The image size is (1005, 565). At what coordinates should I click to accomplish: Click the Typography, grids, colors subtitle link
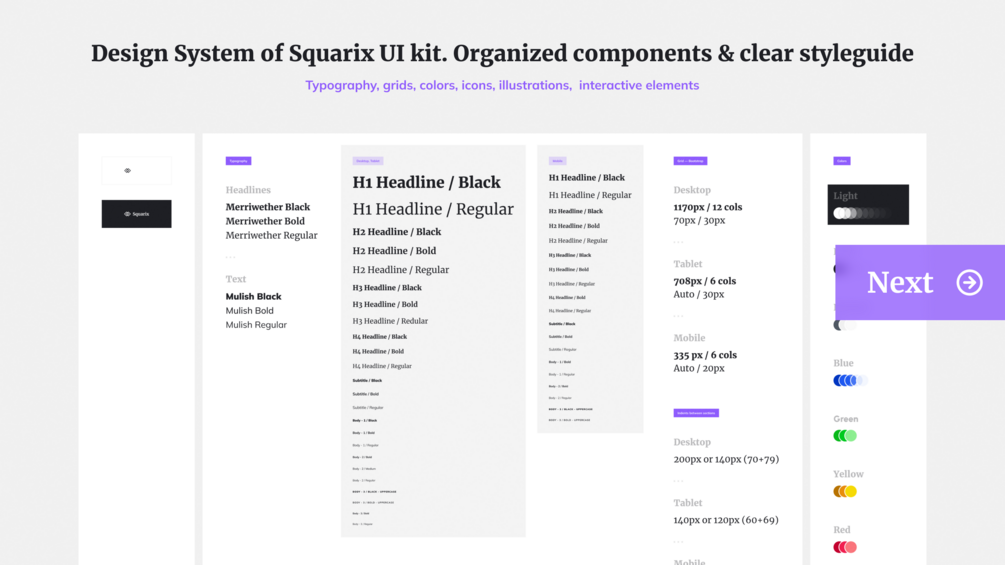click(x=502, y=85)
